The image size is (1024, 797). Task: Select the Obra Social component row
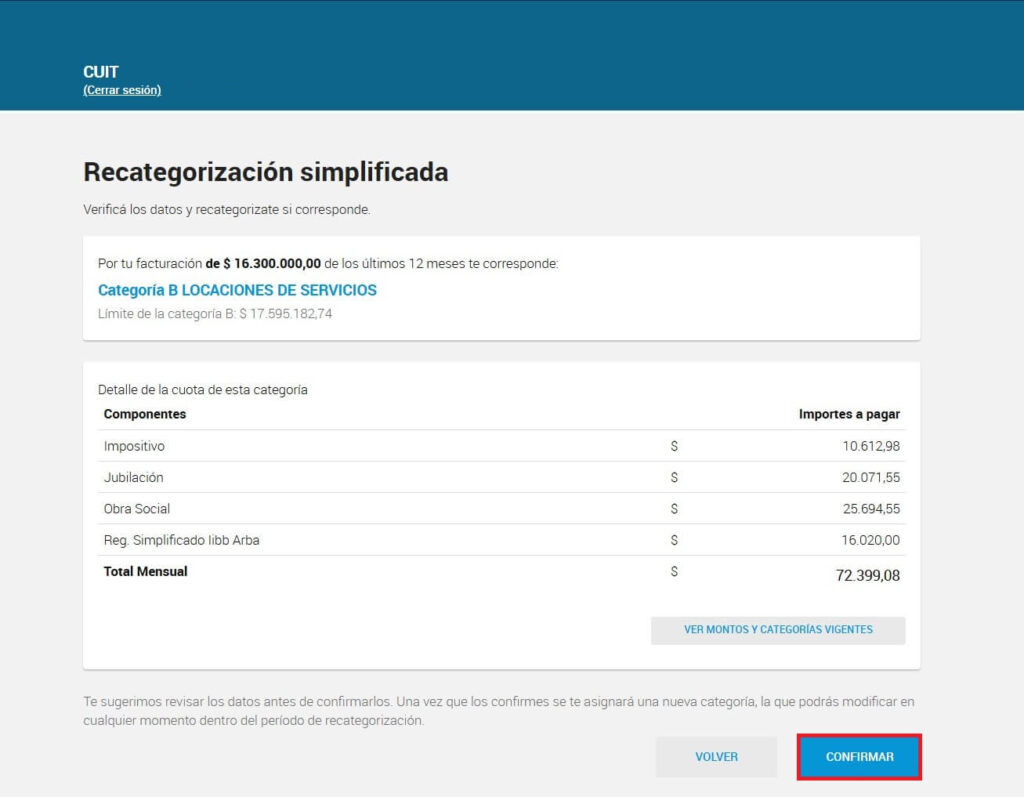coord(502,509)
